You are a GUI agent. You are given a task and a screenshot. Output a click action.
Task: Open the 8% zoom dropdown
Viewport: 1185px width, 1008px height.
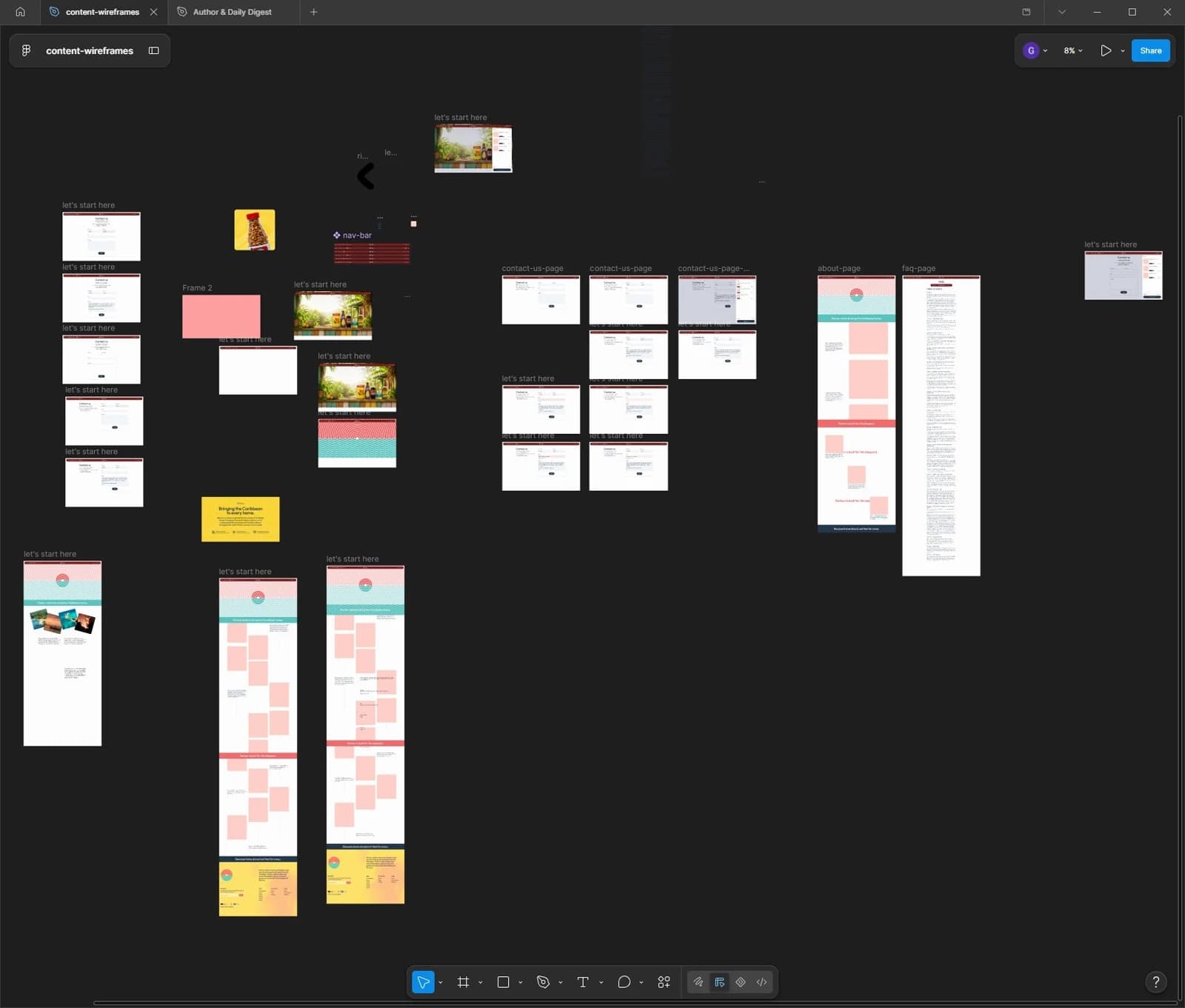(x=1073, y=50)
